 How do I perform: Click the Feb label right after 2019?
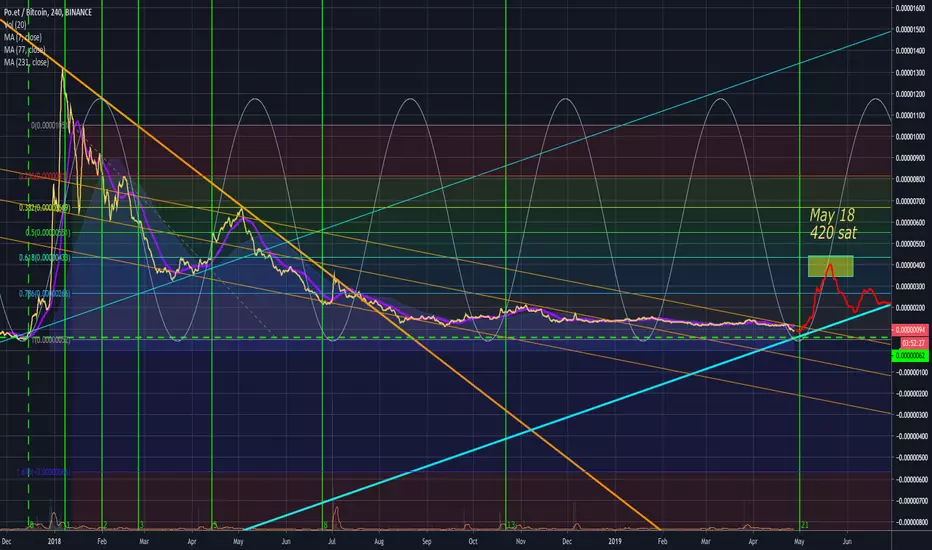coord(662,542)
